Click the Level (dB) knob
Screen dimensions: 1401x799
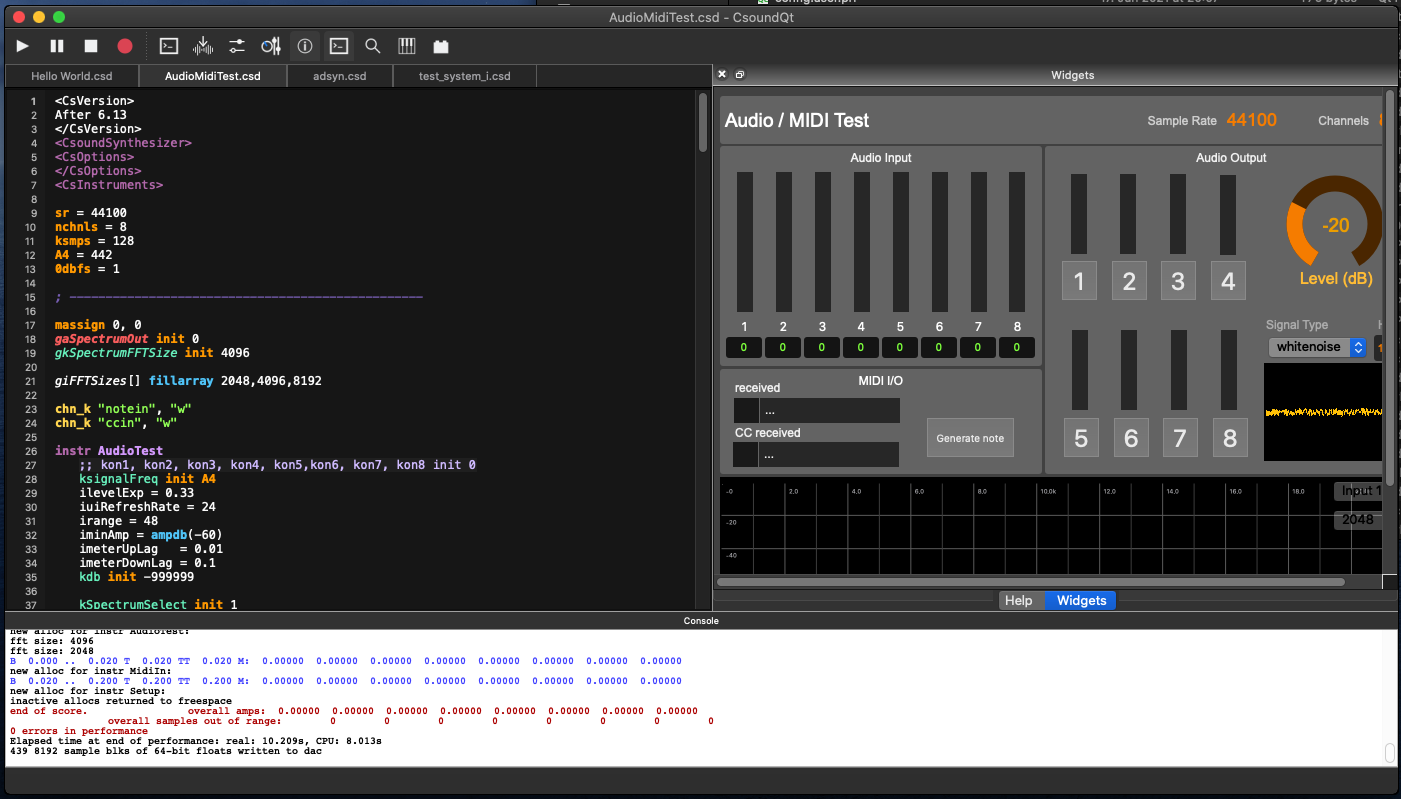(x=1335, y=226)
